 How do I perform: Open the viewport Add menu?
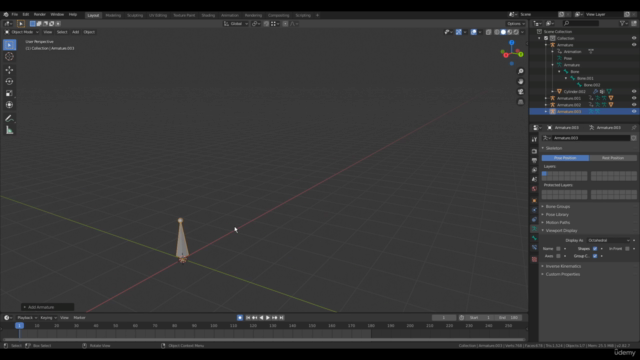pyautogui.click(x=76, y=32)
